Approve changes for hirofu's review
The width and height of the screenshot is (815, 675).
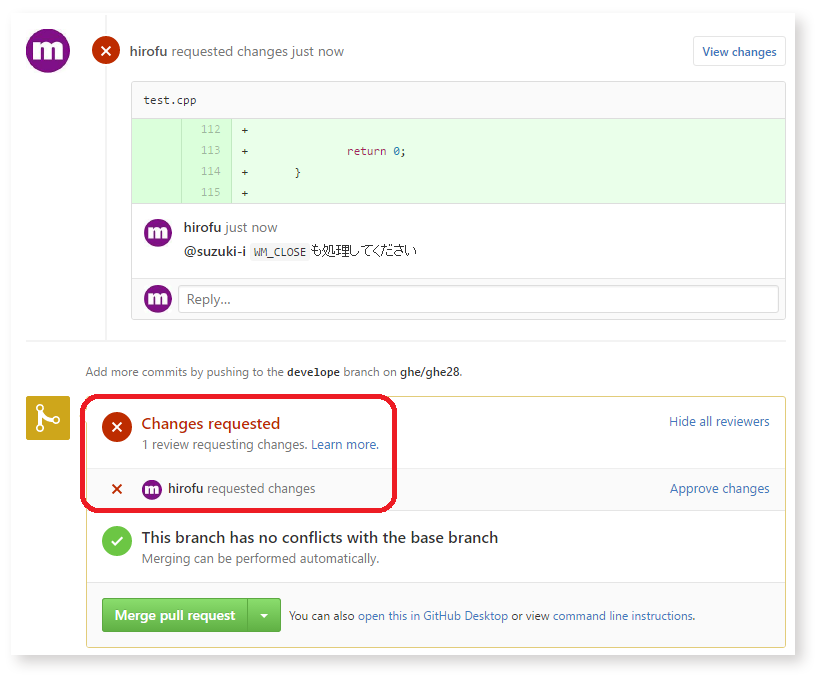(719, 489)
